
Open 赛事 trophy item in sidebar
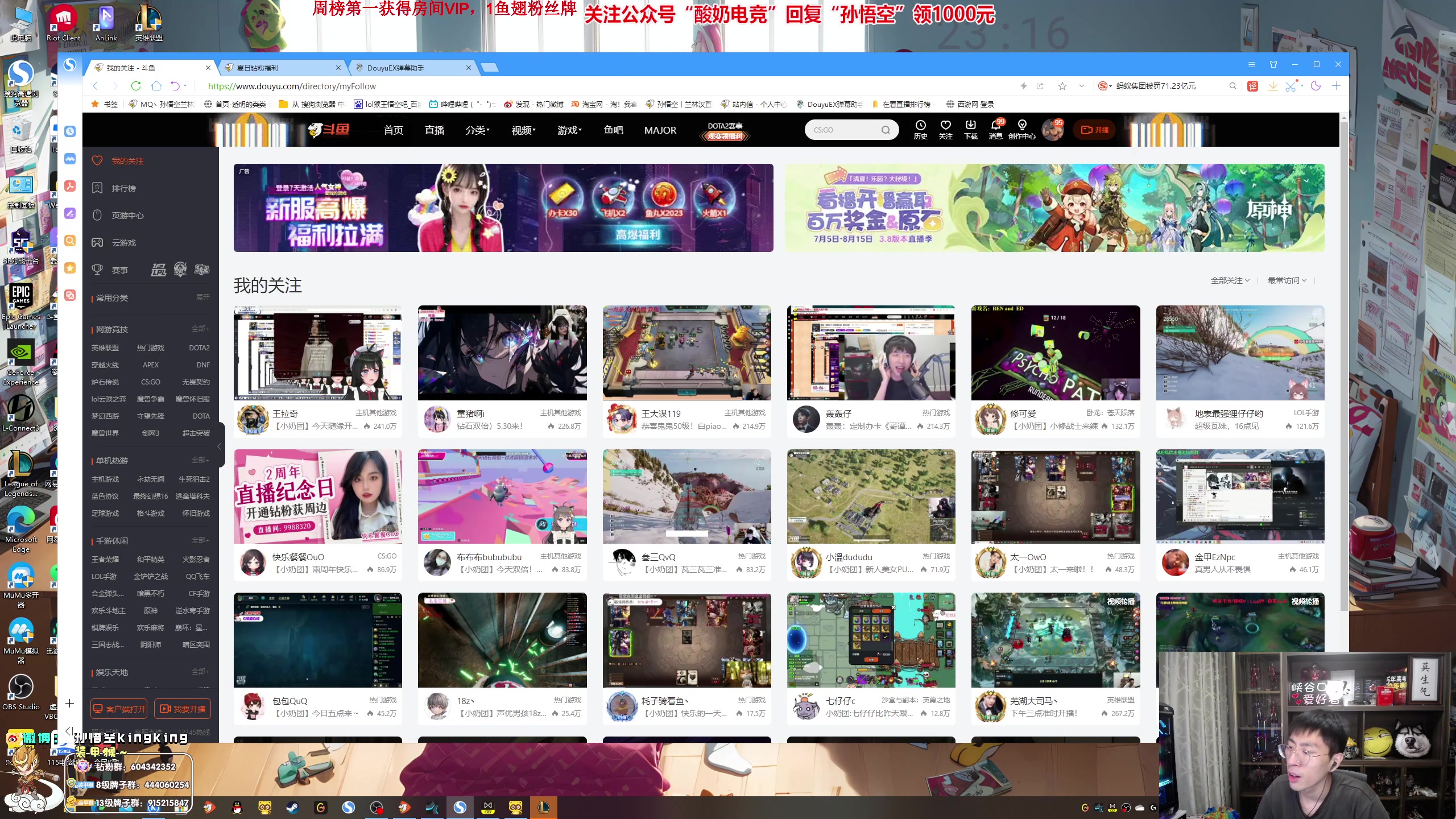pos(119,270)
